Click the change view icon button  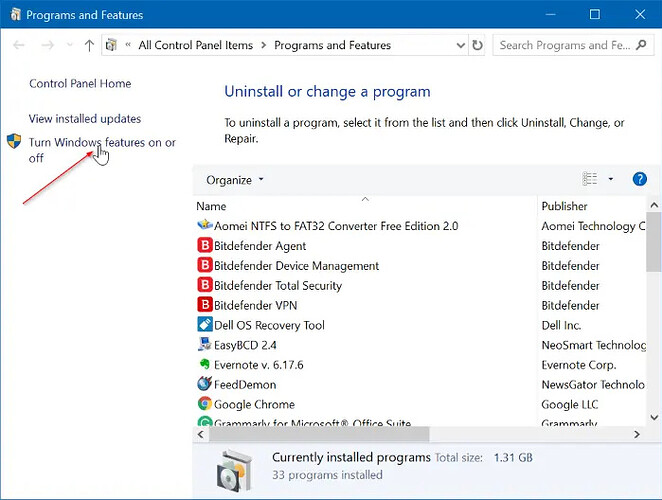(590, 179)
